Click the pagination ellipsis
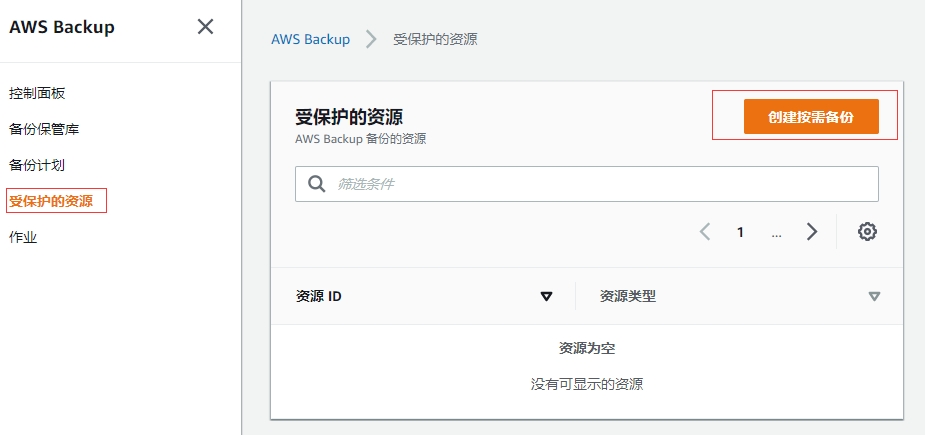 point(776,232)
